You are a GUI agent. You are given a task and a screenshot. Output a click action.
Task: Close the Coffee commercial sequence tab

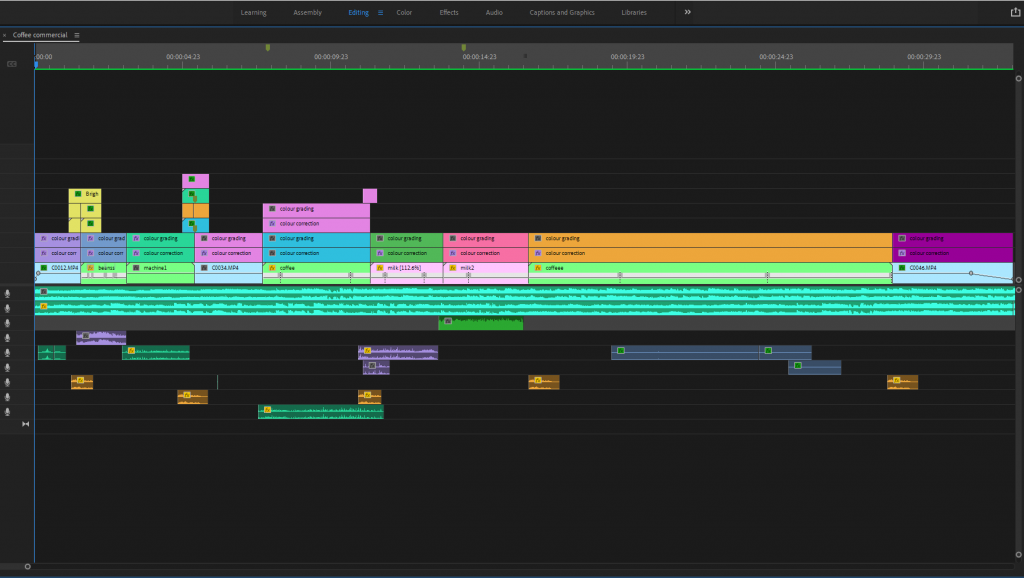click(5, 35)
